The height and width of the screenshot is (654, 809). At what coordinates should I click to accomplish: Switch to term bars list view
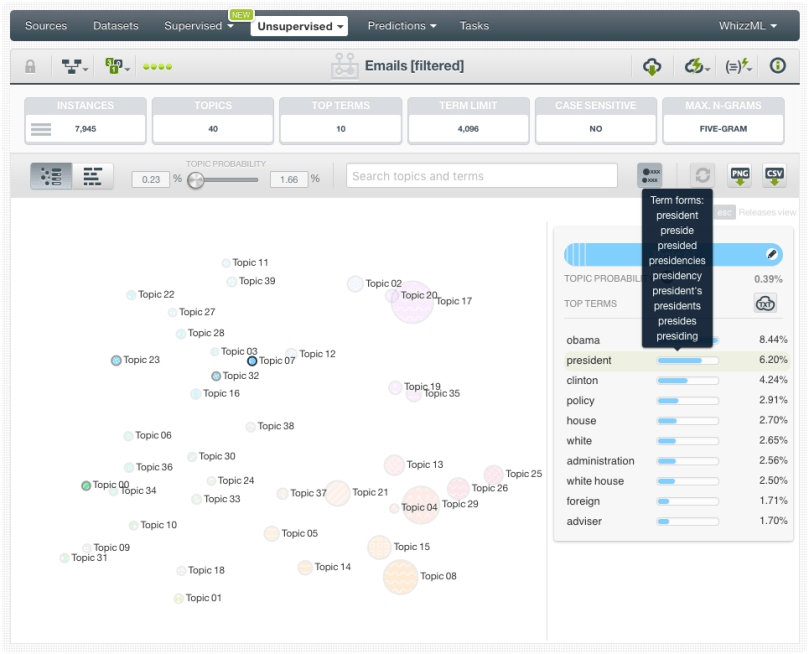93,176
